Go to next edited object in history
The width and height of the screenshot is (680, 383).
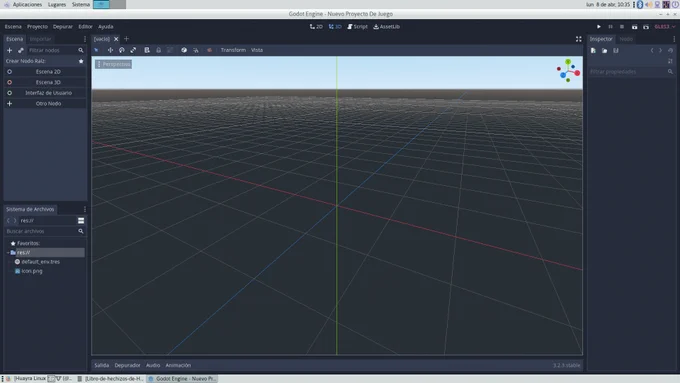[660, 50]
